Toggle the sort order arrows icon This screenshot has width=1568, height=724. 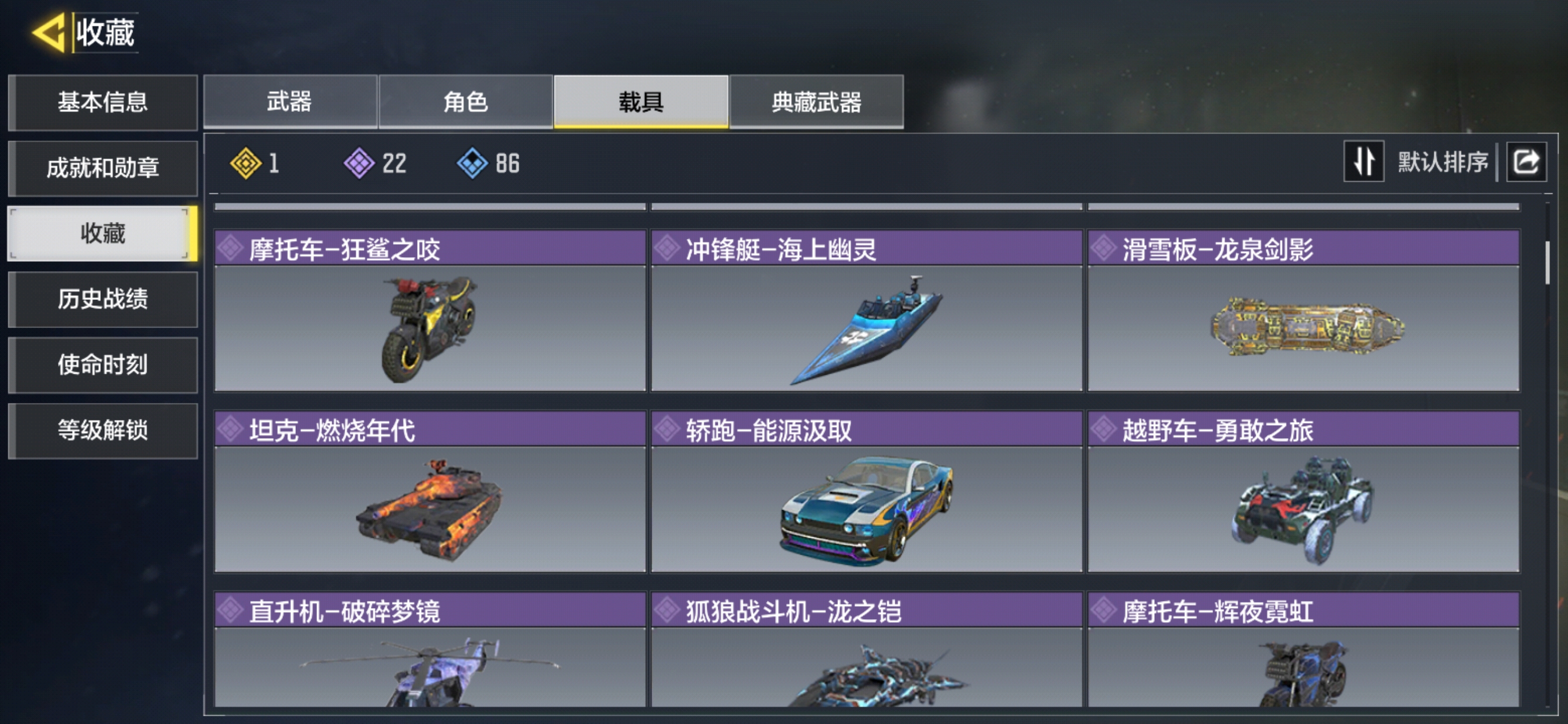(x=1364, y=162)
